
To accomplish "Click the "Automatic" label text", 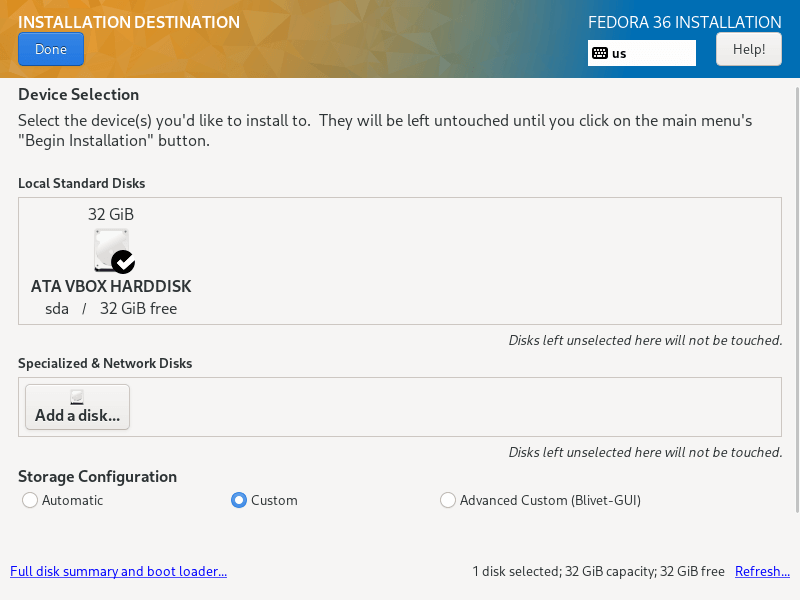I will 72,500.
